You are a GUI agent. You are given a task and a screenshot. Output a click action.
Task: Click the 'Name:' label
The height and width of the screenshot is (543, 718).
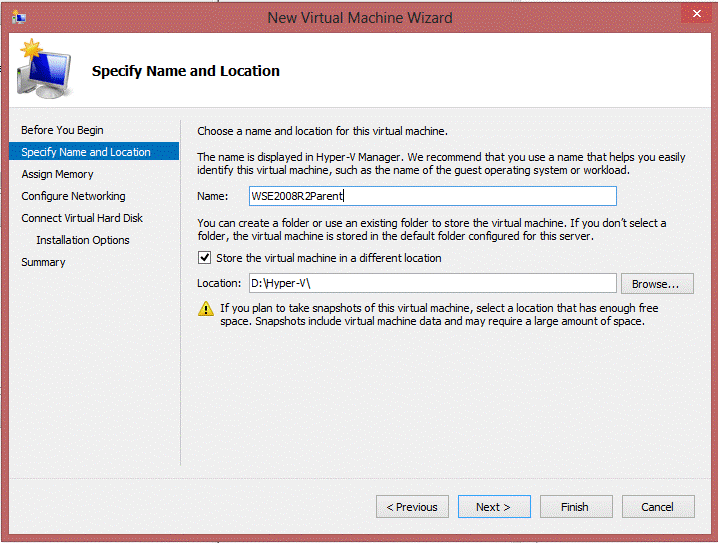tap(212, 196)
